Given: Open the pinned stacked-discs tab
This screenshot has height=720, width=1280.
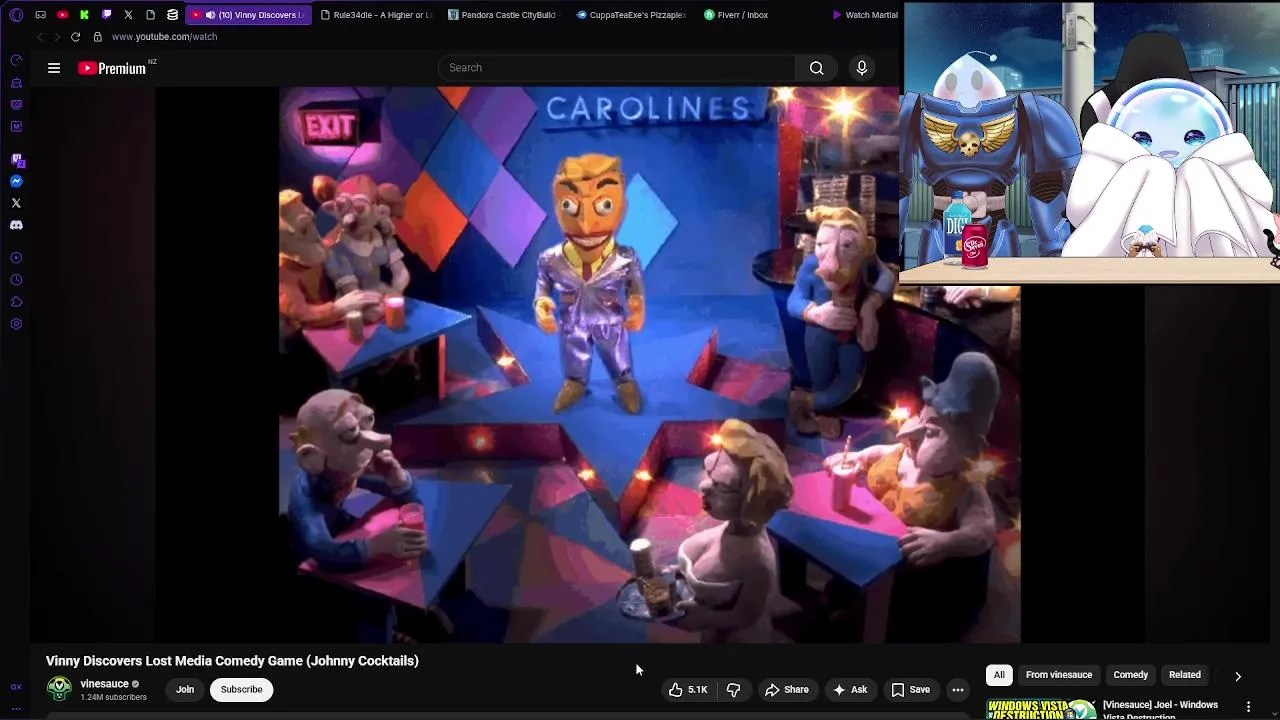Looking at the screenshot, I should point(173,15).
